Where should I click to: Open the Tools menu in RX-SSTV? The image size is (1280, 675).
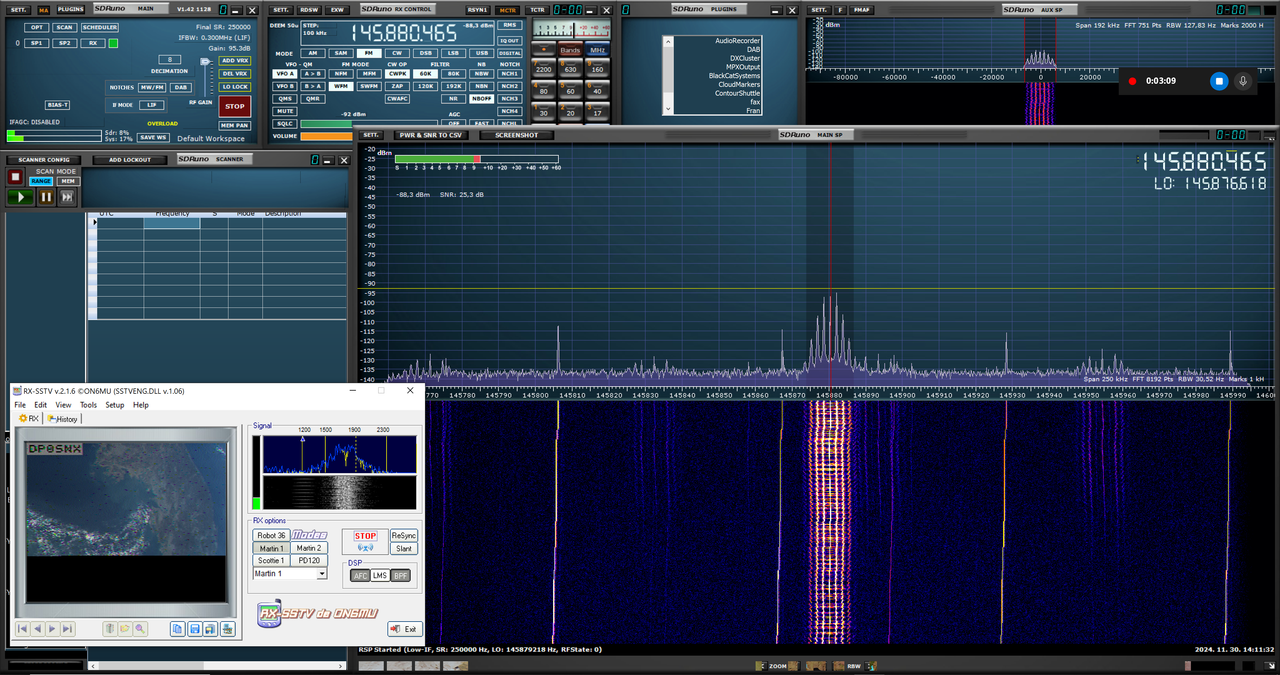coord(88,405)
